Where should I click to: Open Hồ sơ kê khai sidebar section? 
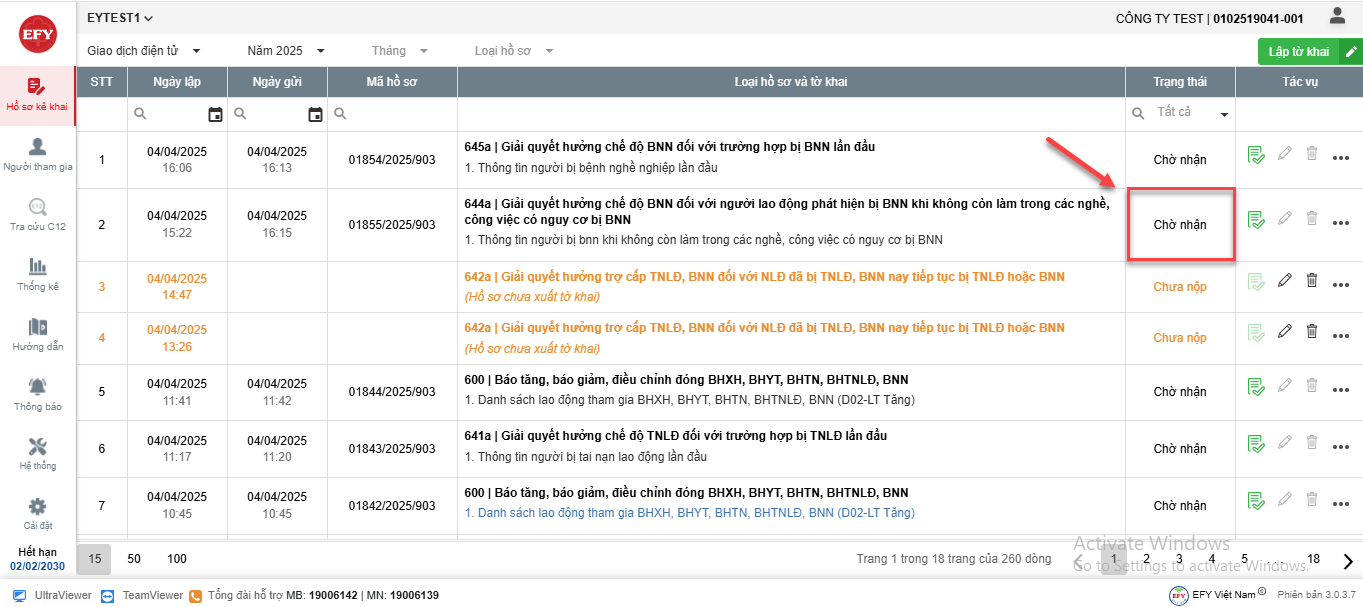coord(37,96)
